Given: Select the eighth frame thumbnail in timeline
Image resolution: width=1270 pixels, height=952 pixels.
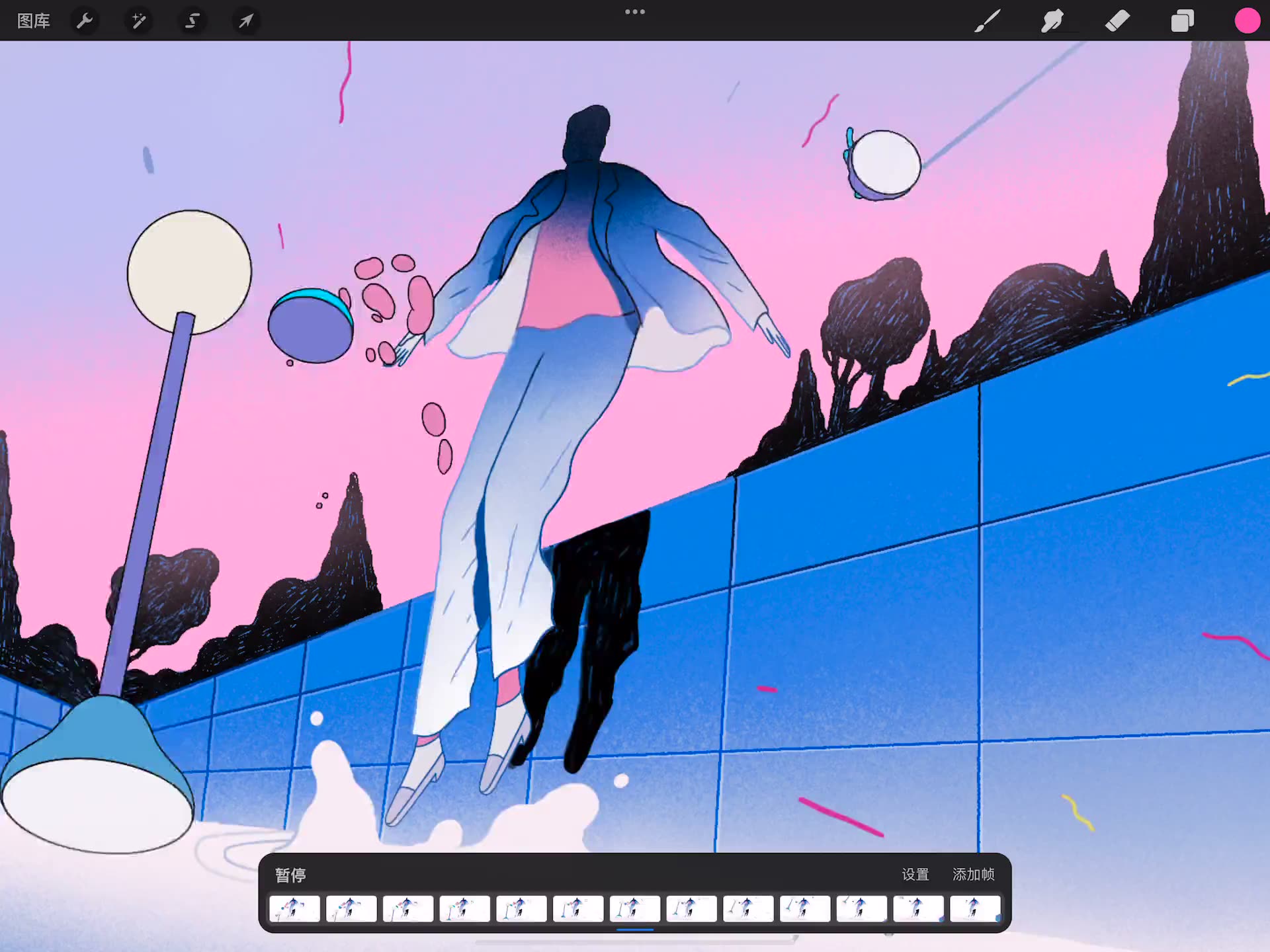Looking at the screenshot, I should 691,909.
